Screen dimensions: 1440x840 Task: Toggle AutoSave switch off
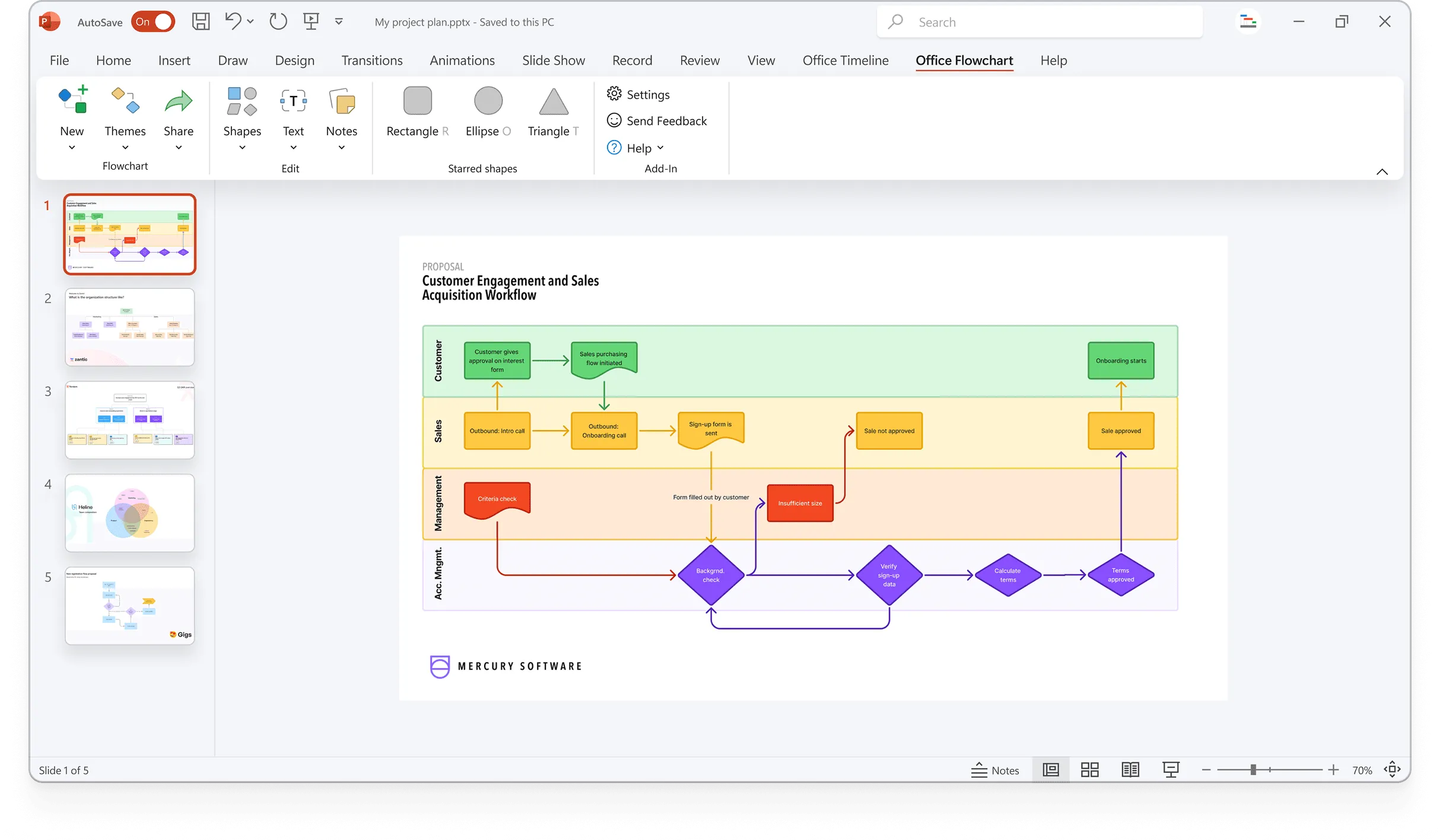pos(153,22)
